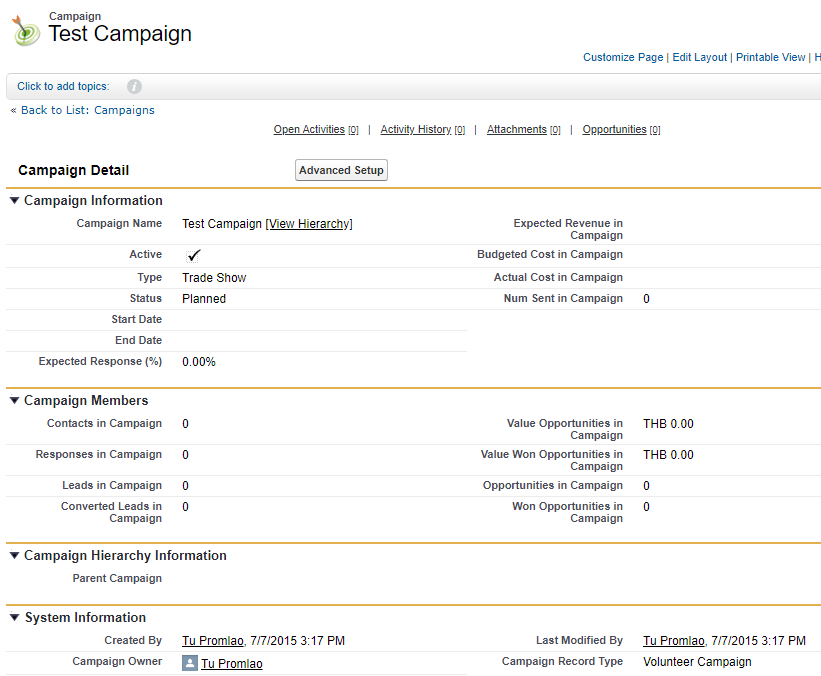Image resolution: width=821 pixels, height=676 pixels.
Task: Click the Campaign target icon
Action: pyautogui.click(x=26, y=30)
